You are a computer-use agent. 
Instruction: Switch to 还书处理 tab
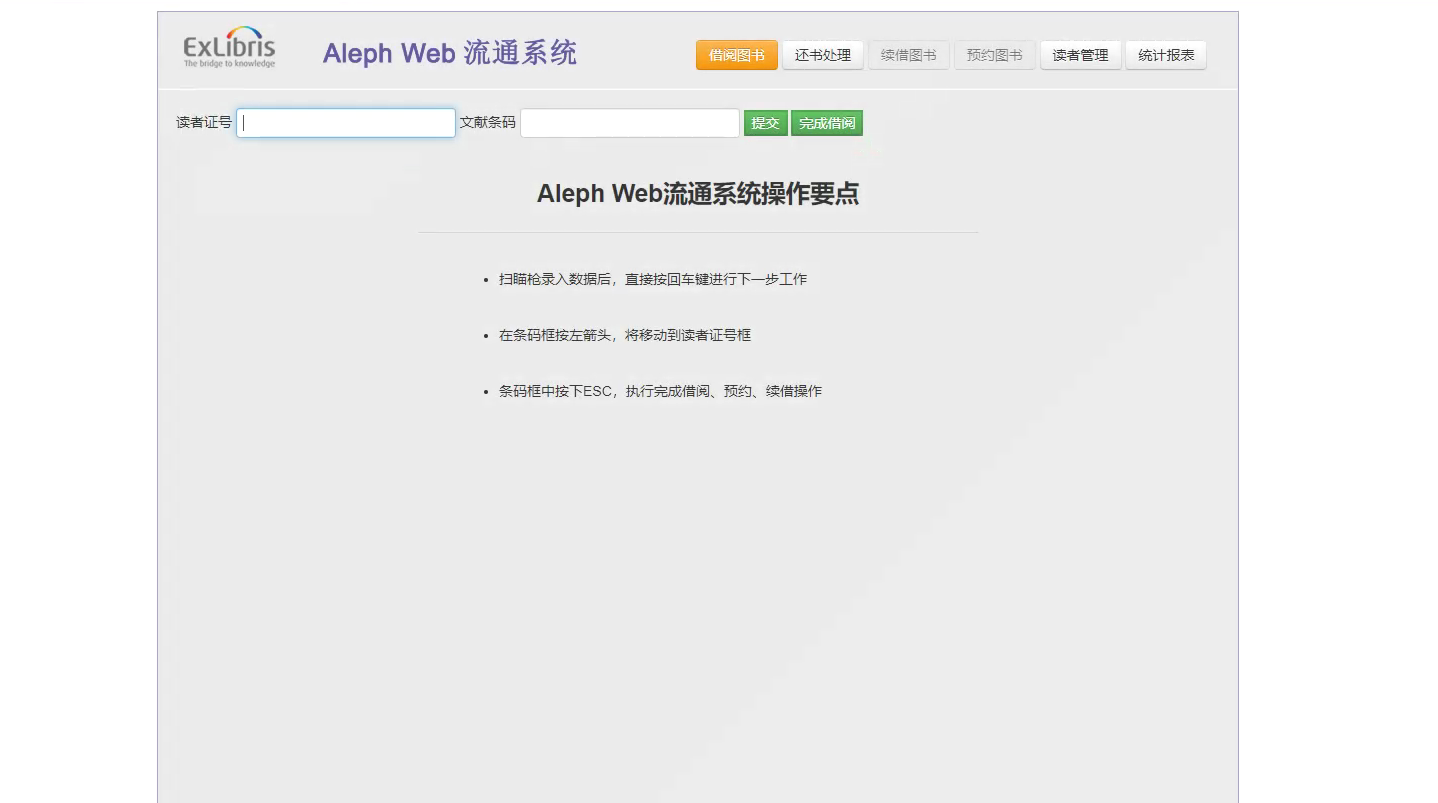[x=822, y=55]
